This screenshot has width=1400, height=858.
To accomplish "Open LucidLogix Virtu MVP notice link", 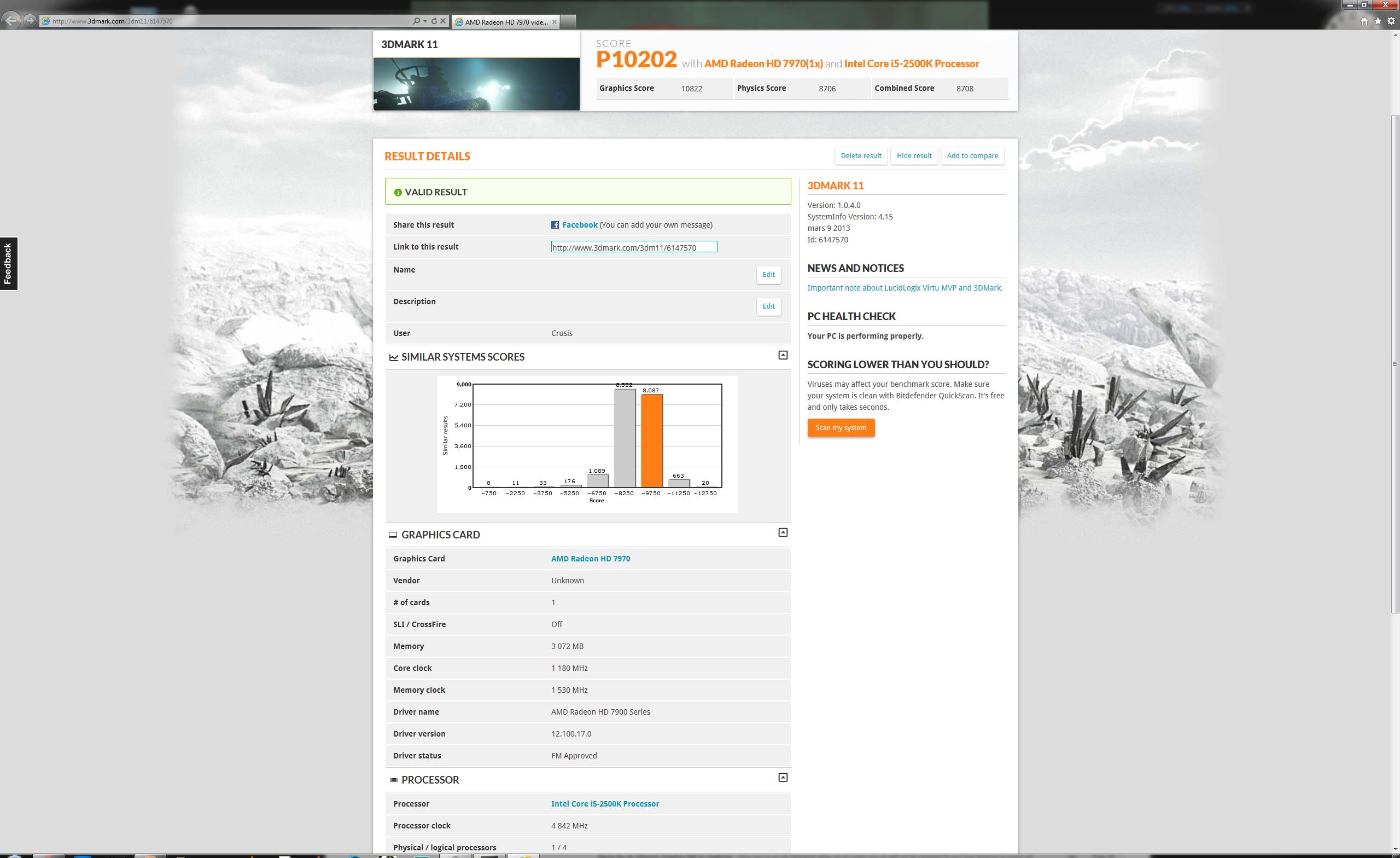I will pos(905,288).
